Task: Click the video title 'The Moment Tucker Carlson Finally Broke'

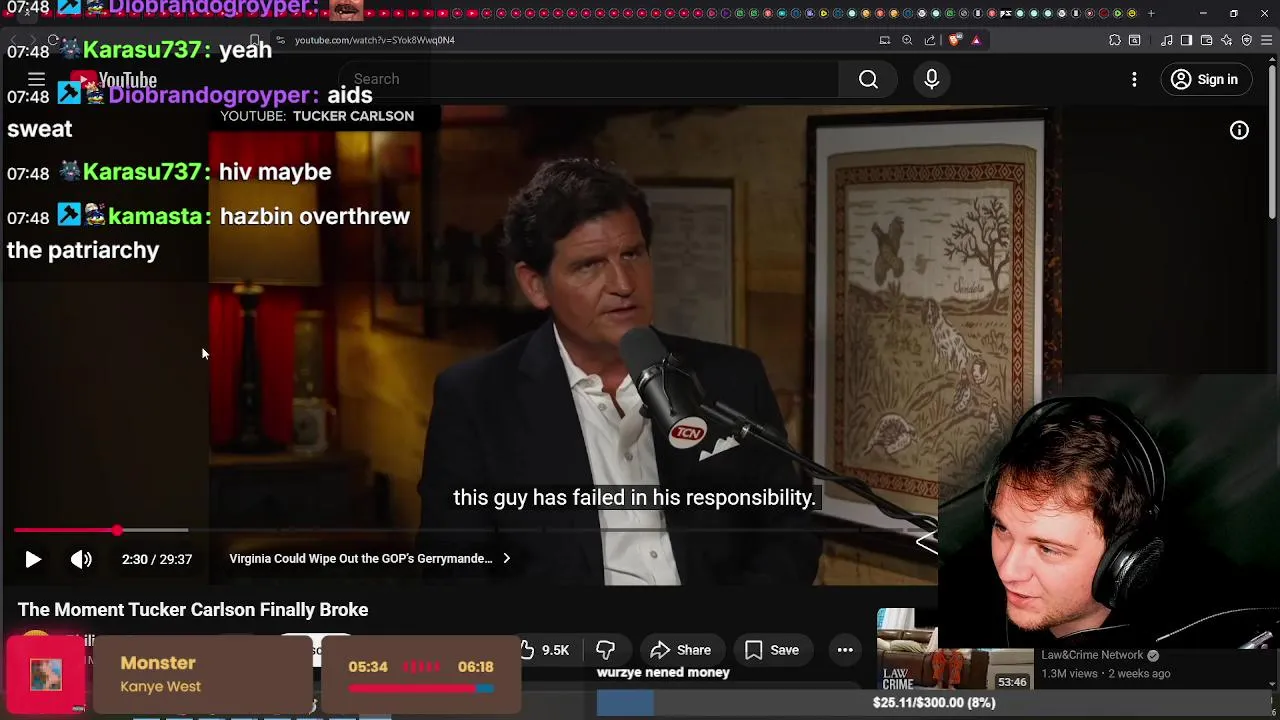Action: (193, 610)
